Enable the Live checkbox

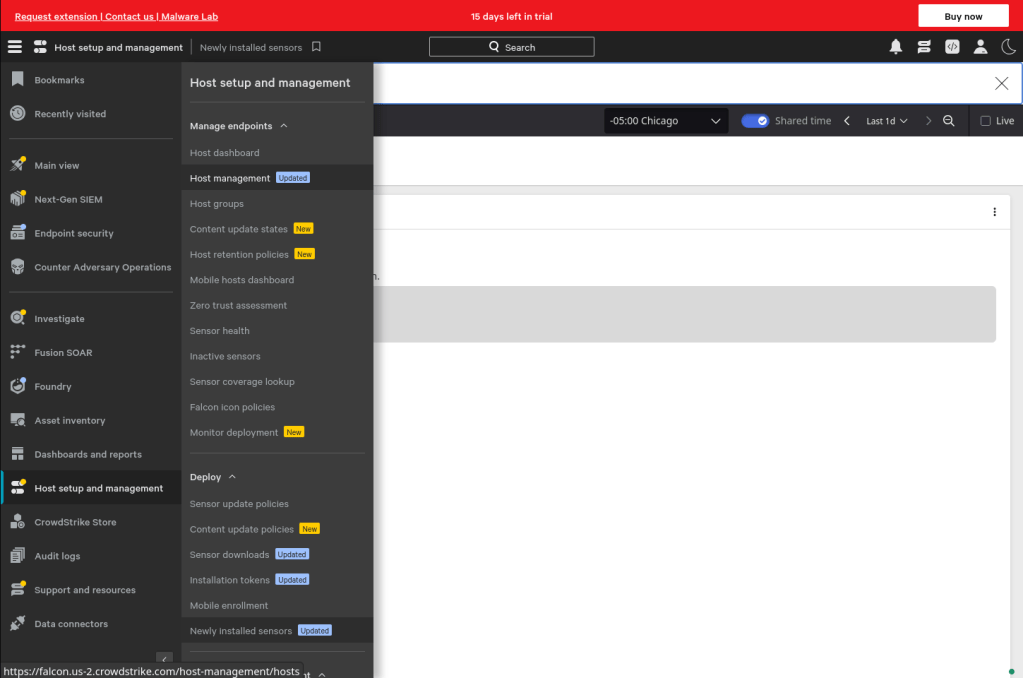[985, 121]
